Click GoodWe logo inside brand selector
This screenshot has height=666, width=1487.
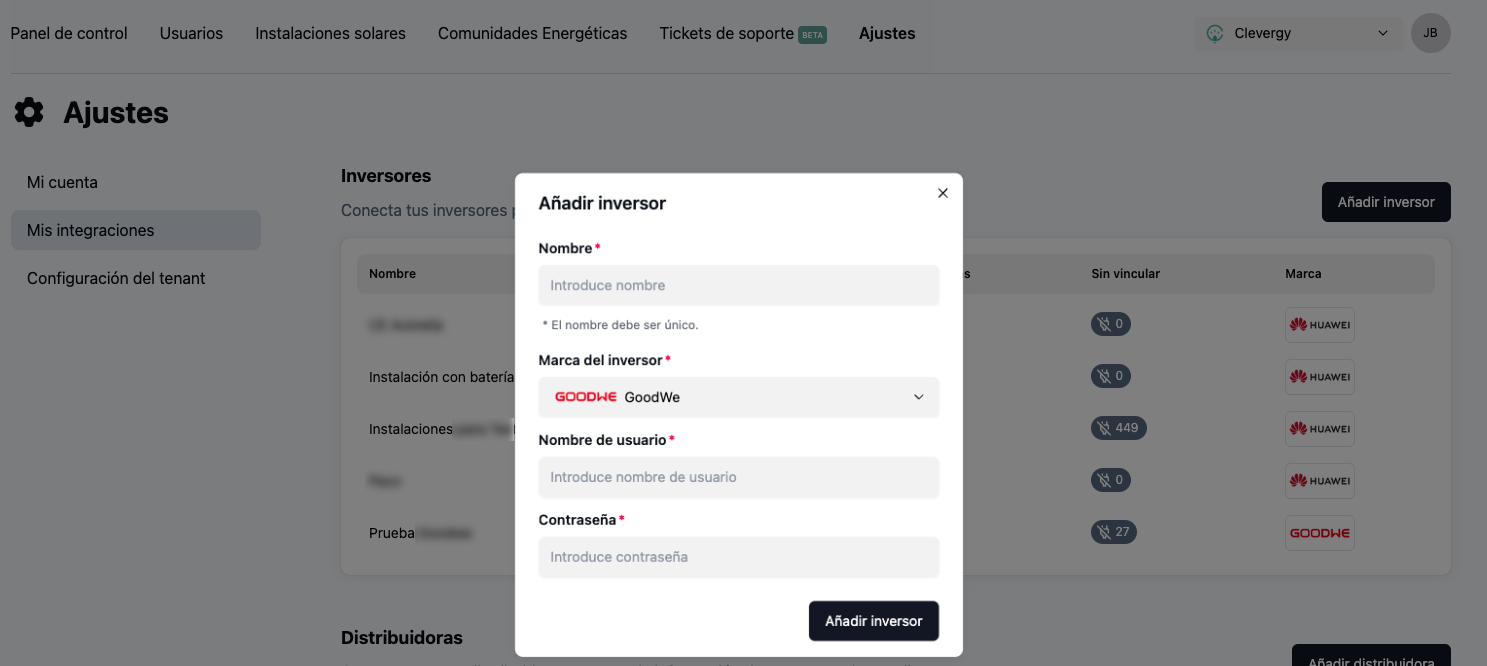click(586, 397)
